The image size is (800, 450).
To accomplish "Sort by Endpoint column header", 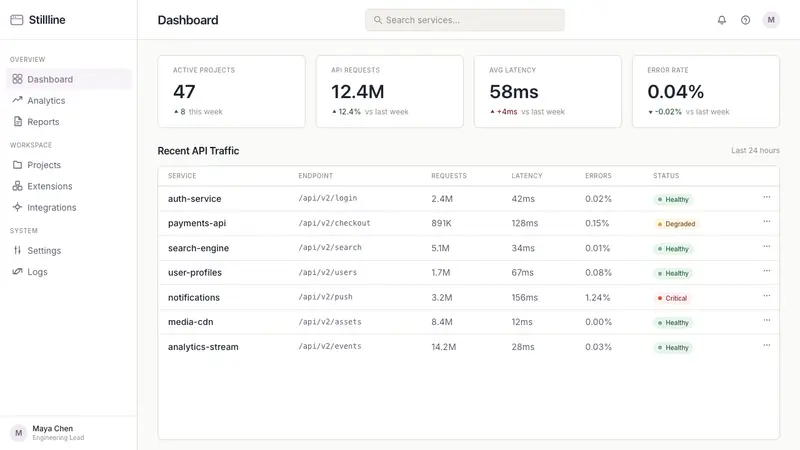I will pos(315,176).
